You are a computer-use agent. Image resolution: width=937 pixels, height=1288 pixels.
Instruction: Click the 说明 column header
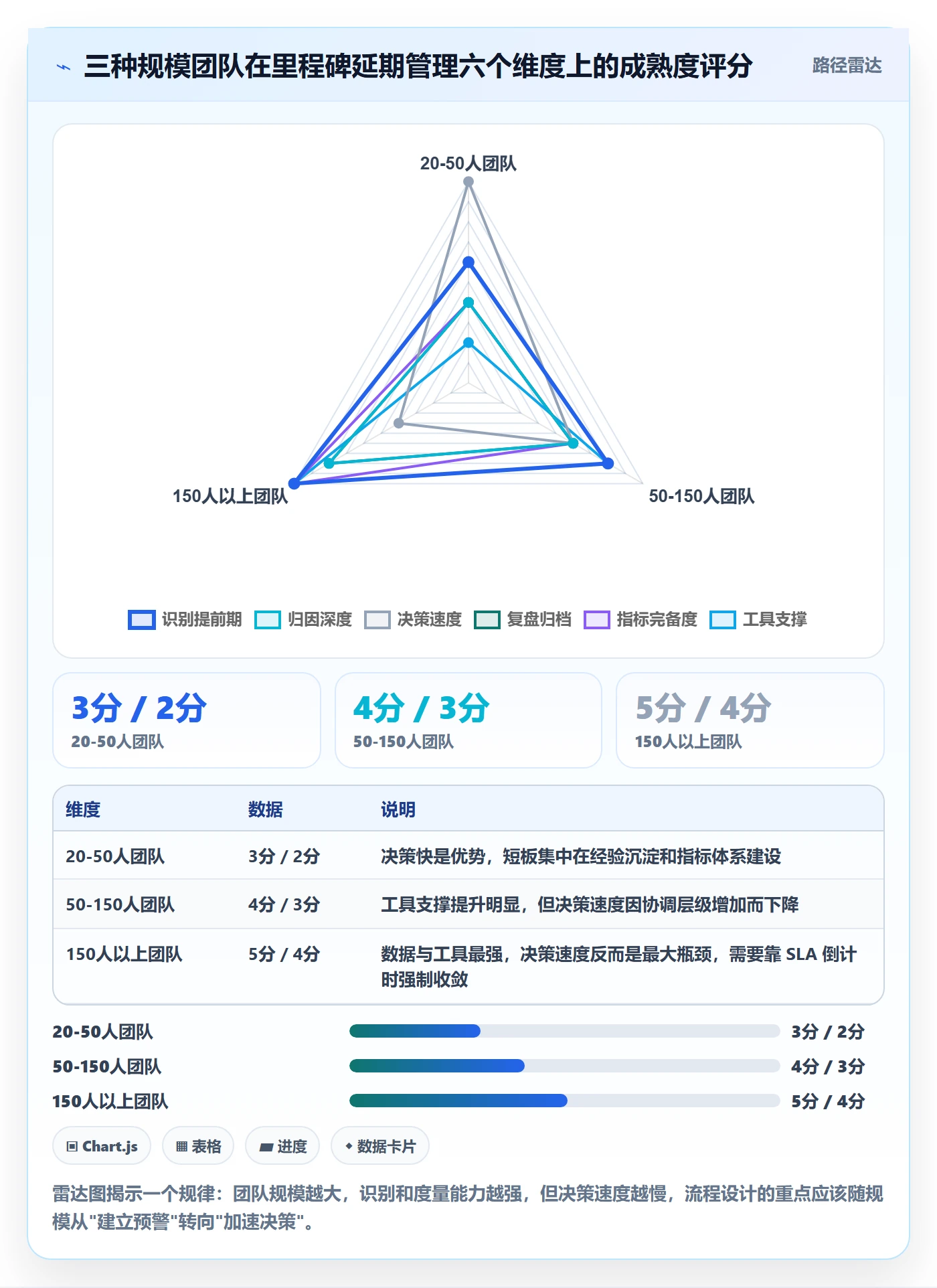pos(398,809)
